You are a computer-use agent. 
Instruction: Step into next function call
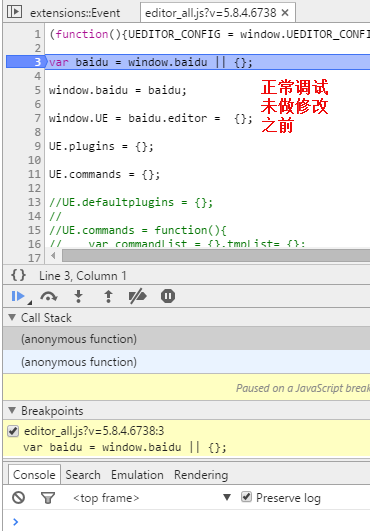coord(79,296)
